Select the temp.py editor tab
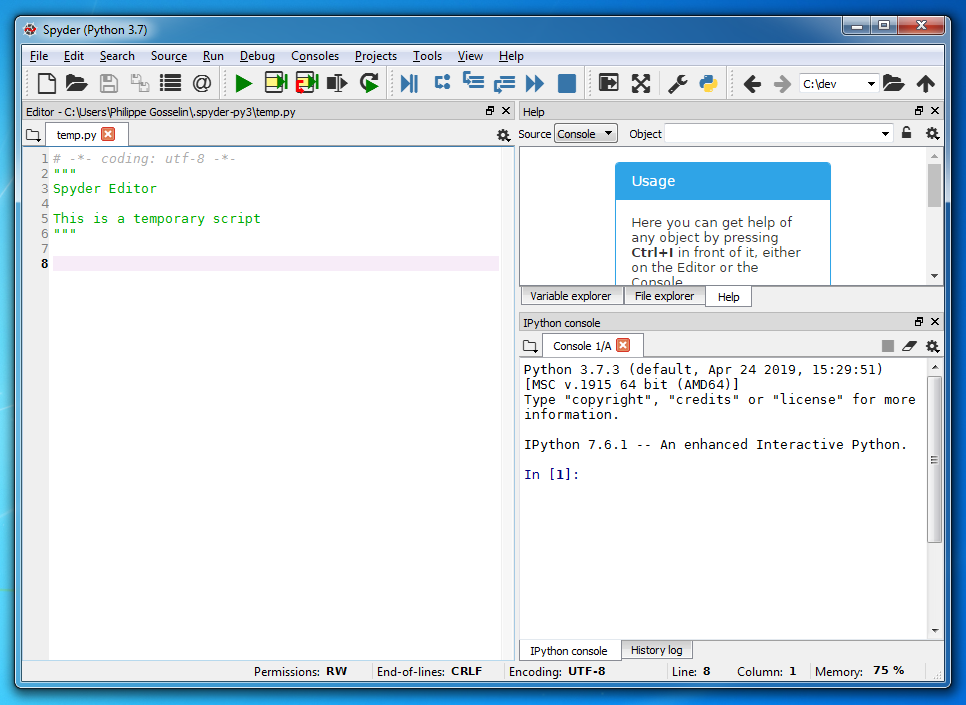 click(x=76, y=135)
